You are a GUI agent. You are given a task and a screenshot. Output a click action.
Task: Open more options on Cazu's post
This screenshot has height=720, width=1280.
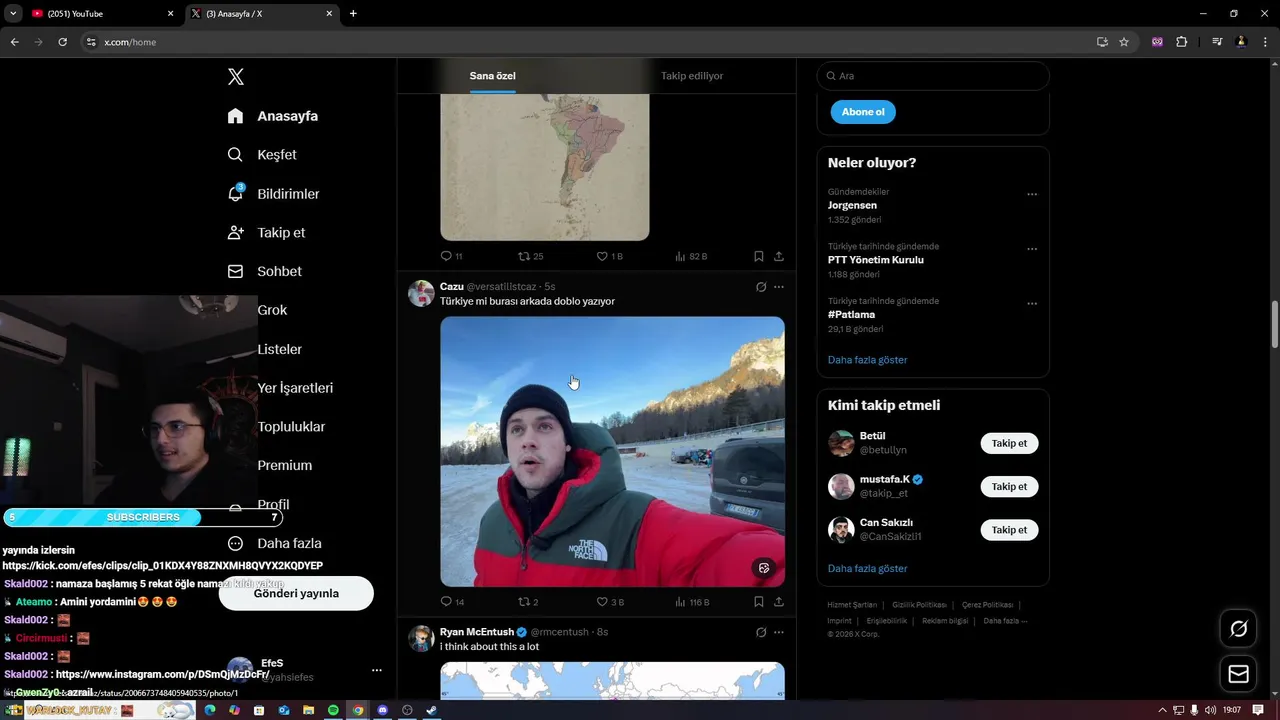click(x=779, y=287)
